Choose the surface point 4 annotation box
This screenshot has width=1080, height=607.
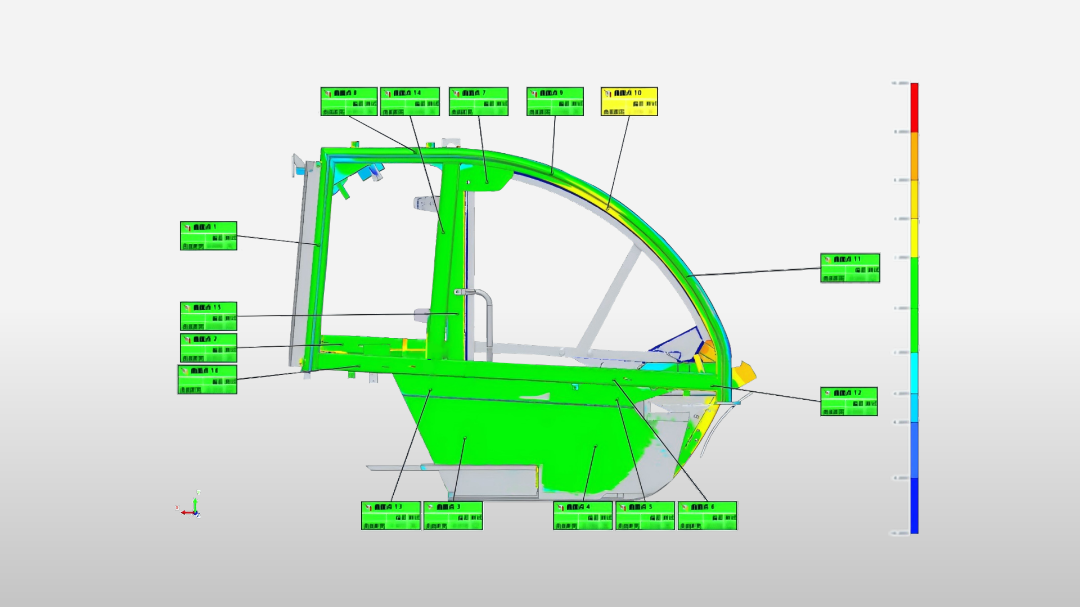coord(583,515)
